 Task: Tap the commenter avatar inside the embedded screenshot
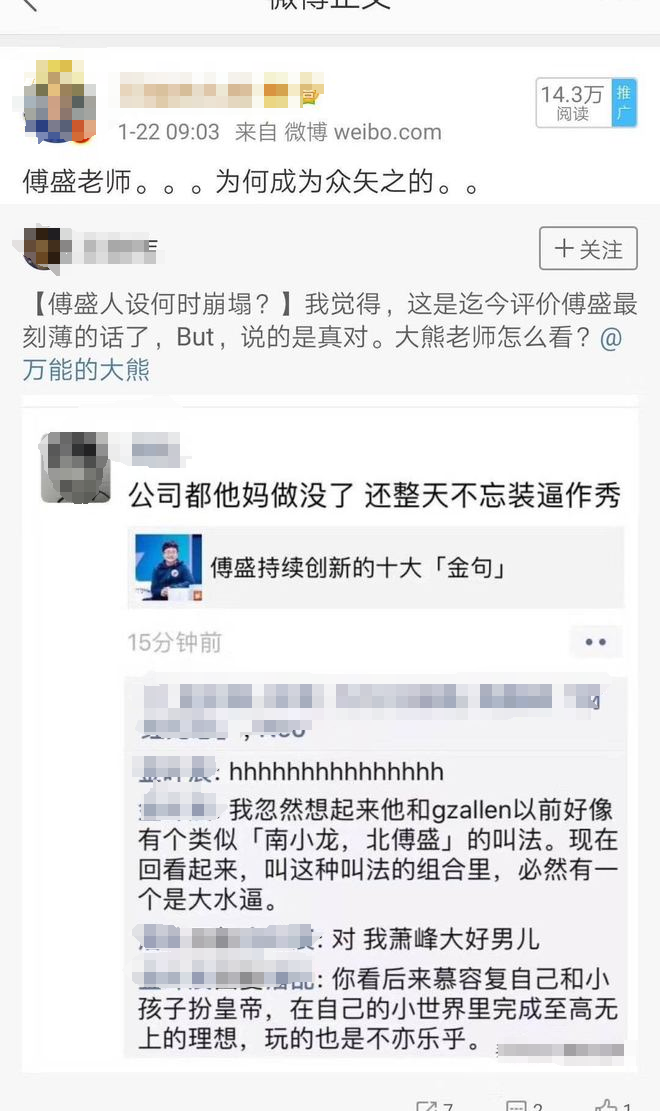point(75,467)
